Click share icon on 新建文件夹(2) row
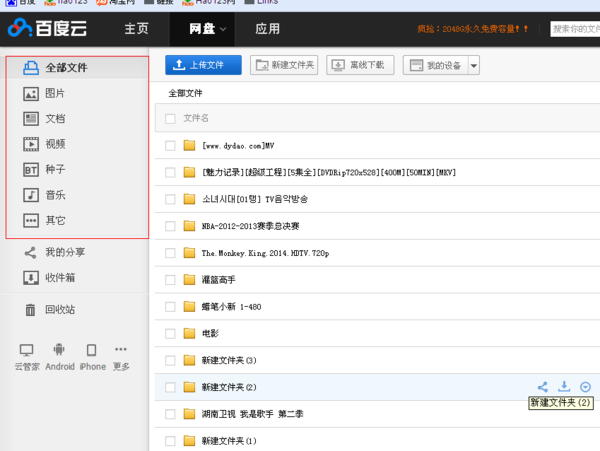This screenshot has width=600, height=451. pos(542,387)
